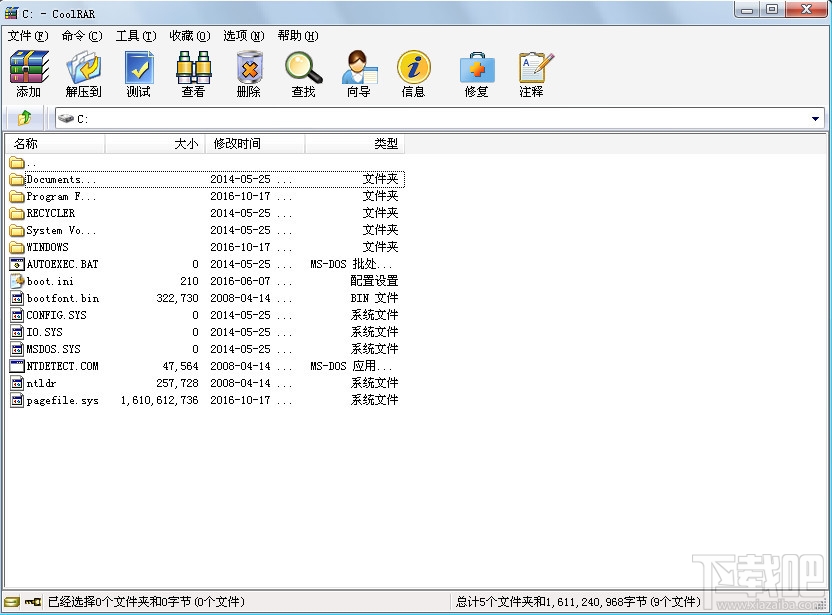Image resolution: width=832 pixels, height=615 pixels.
Task: Open the 命令(C) menu
Action: [82, 36]
